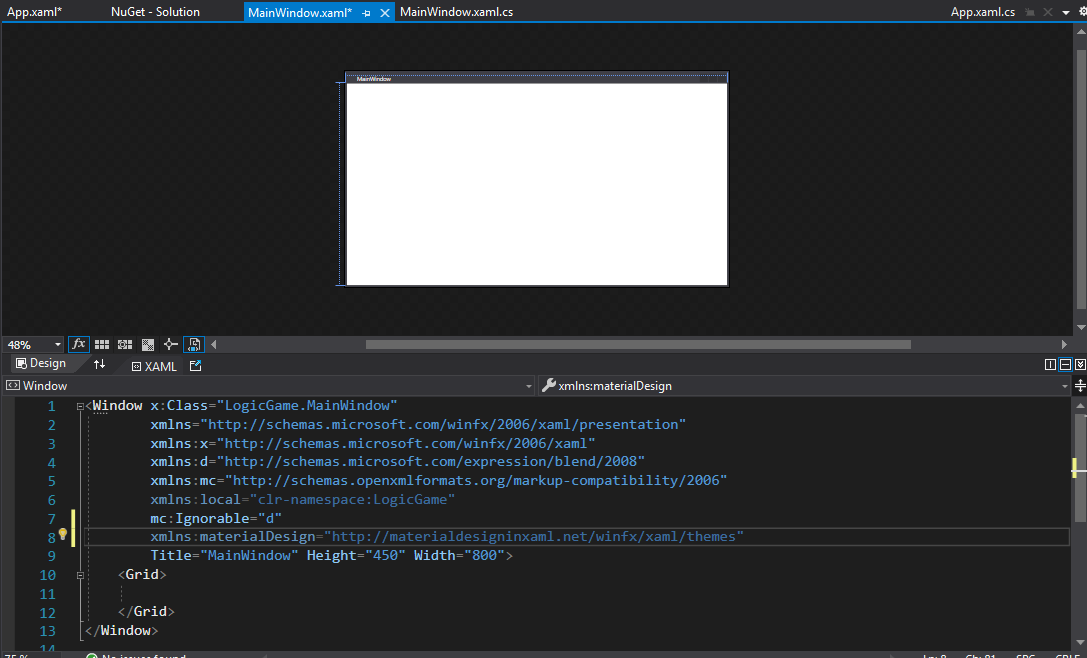
Task: Toggle snapping to gridlines
Action: 124,344
